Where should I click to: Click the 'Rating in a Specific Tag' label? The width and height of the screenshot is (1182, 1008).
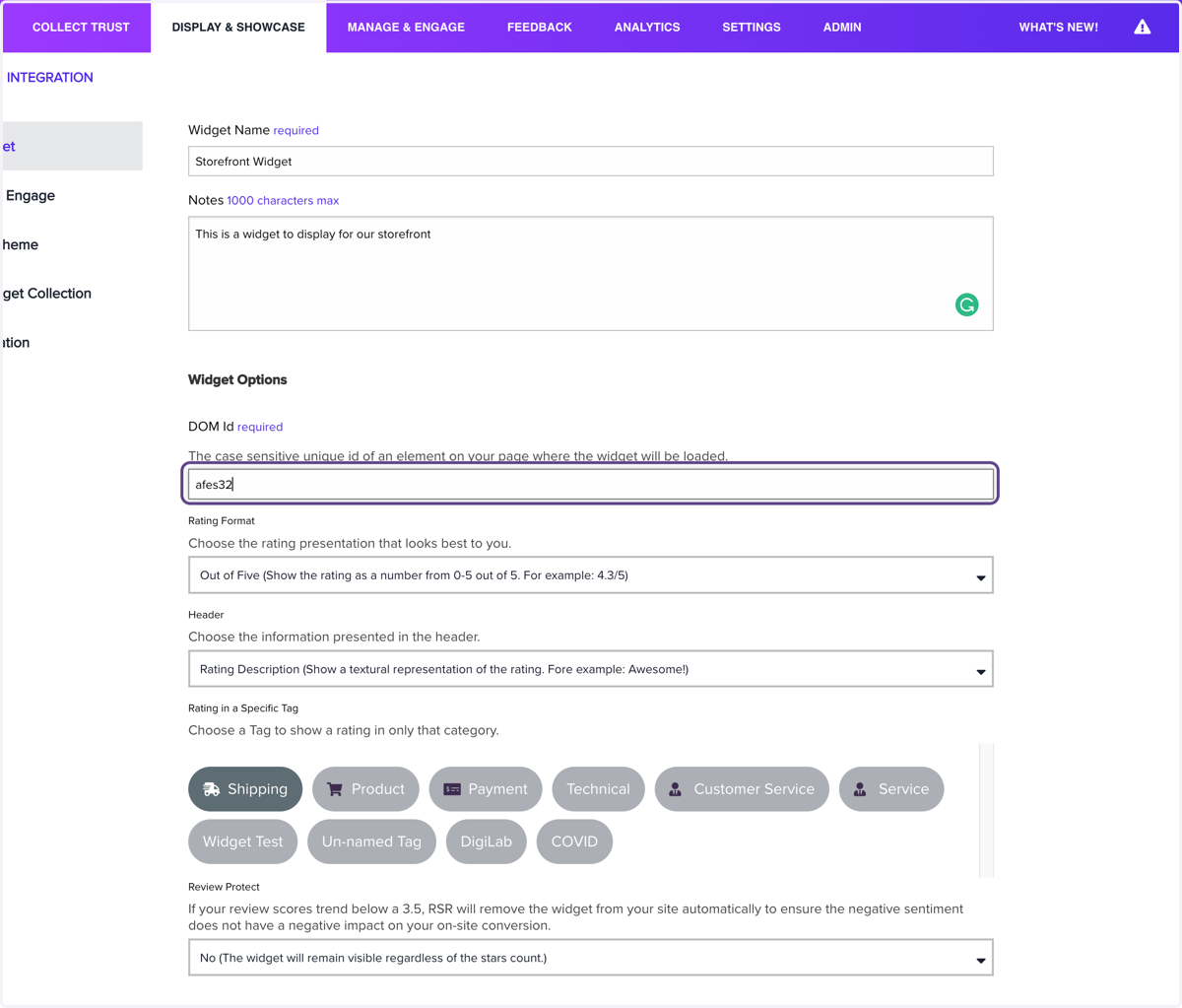[x=243, y=708]
